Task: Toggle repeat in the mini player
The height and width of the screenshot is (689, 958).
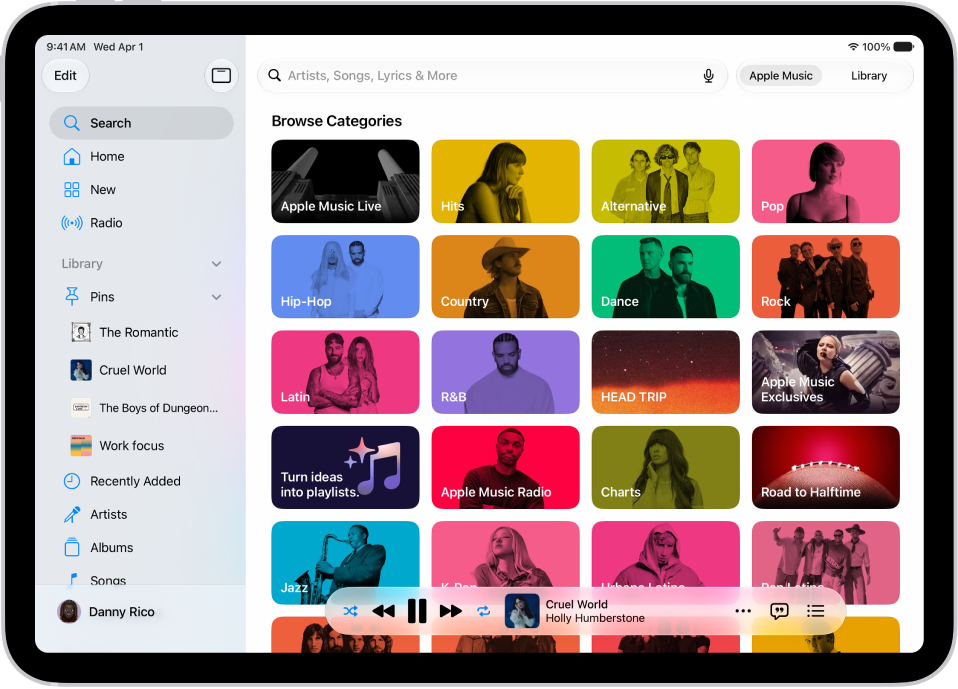Action: pyautogui.click(x=483, y=611)
